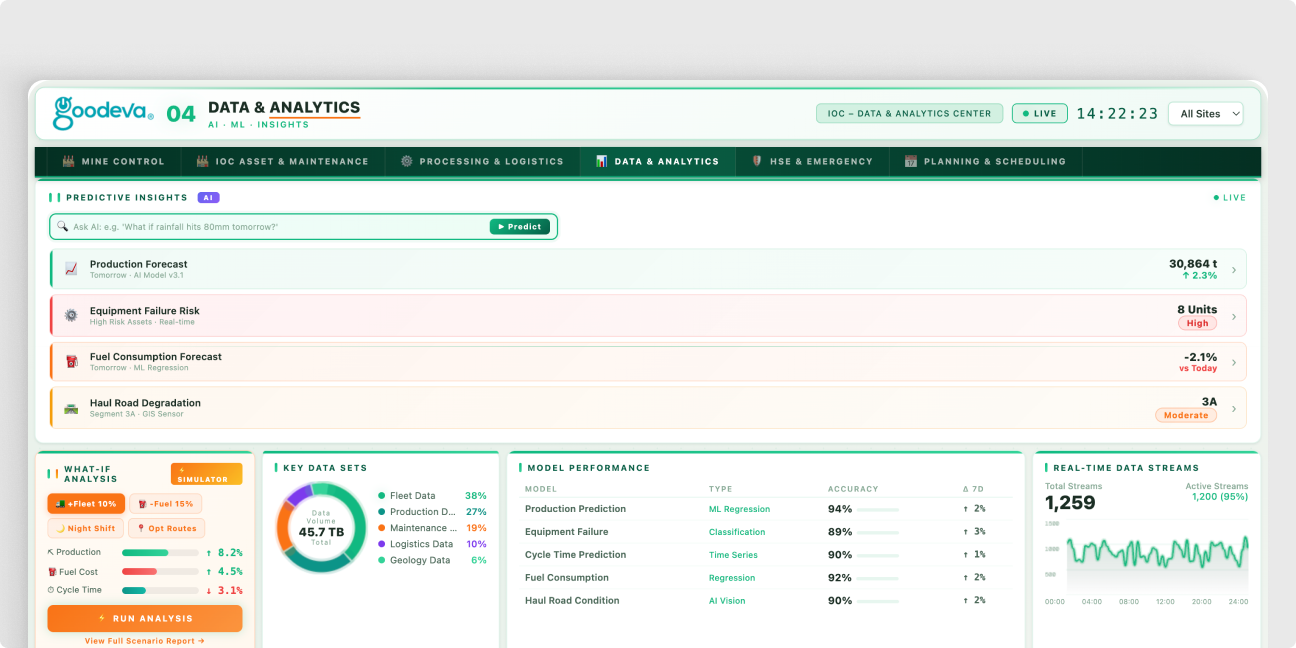
Task: Open the All Sites dropdown
Action: 1206,114
